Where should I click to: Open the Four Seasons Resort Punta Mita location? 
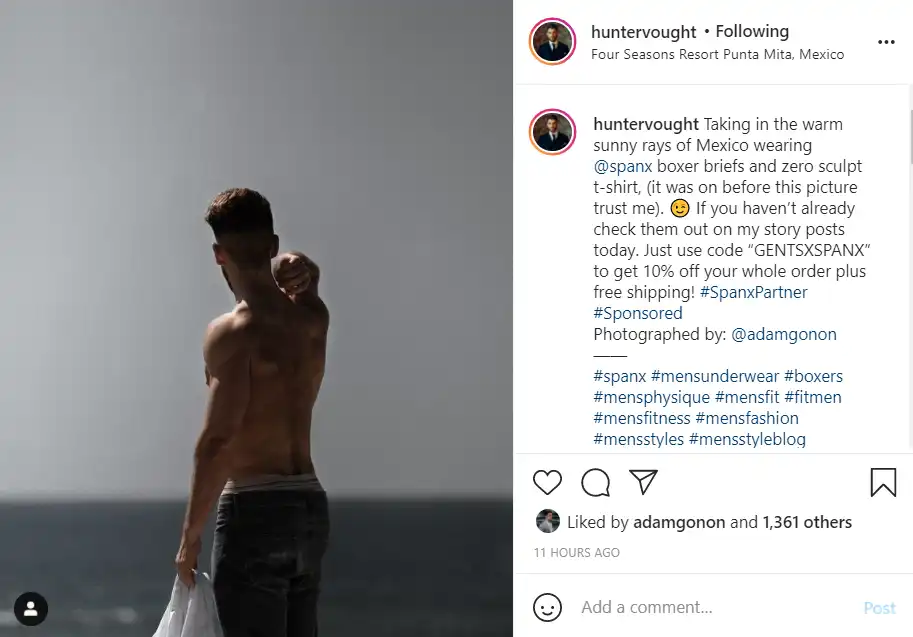717,54
